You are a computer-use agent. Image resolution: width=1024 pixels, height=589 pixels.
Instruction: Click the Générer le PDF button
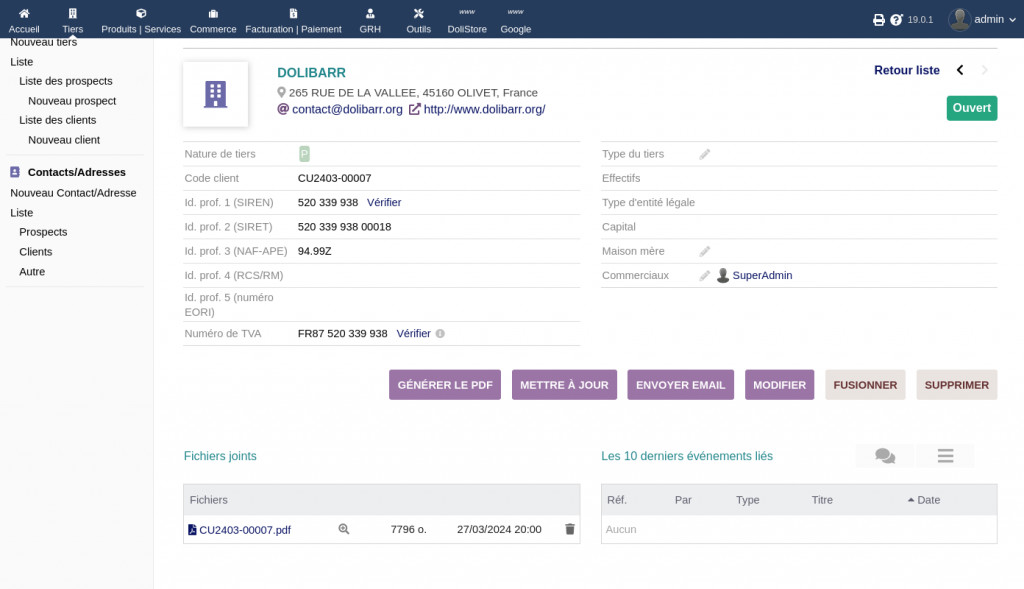click(x=445, y=385)
